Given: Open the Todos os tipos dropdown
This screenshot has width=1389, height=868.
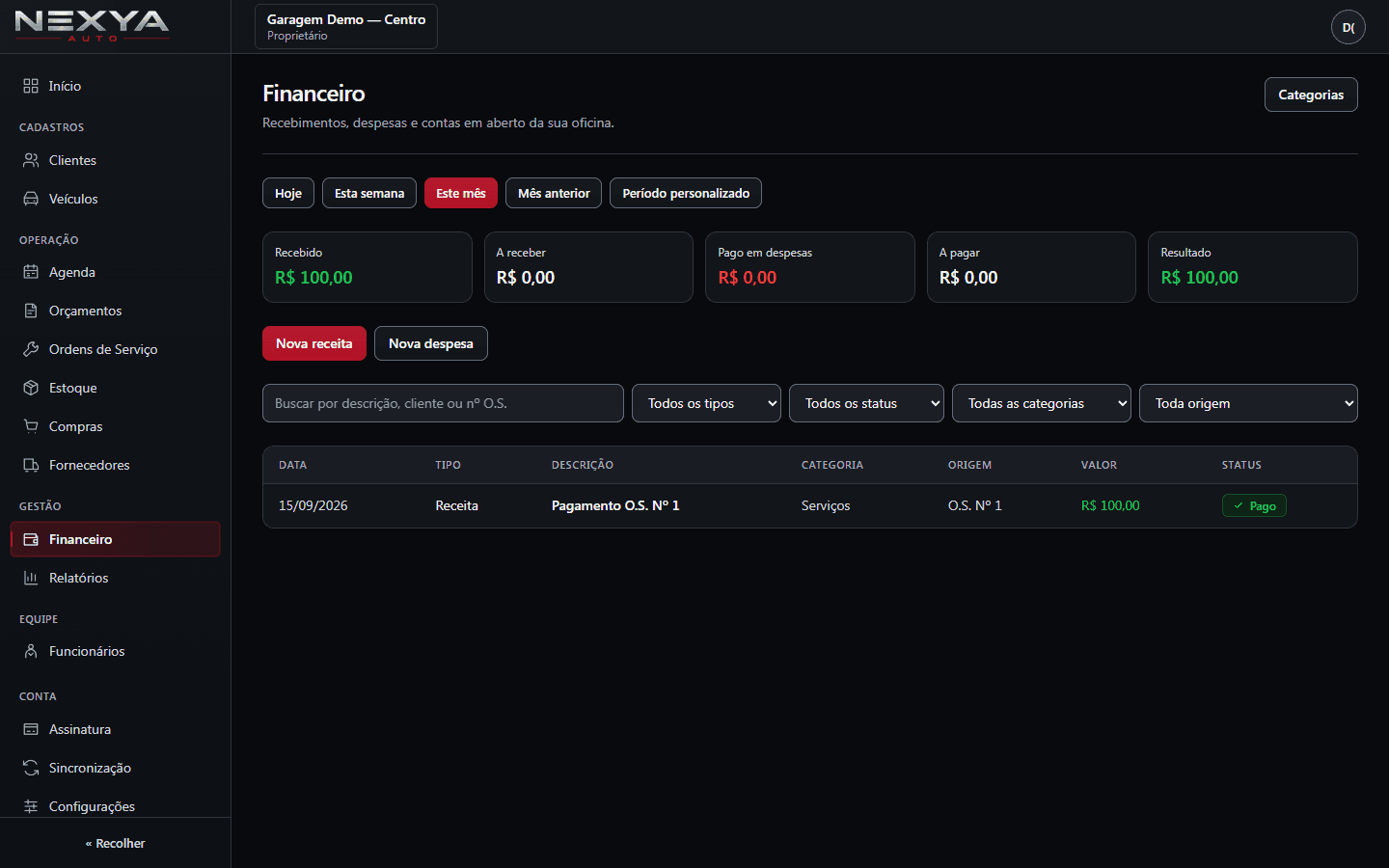Looking at the screenshot, I should point(706,403).
